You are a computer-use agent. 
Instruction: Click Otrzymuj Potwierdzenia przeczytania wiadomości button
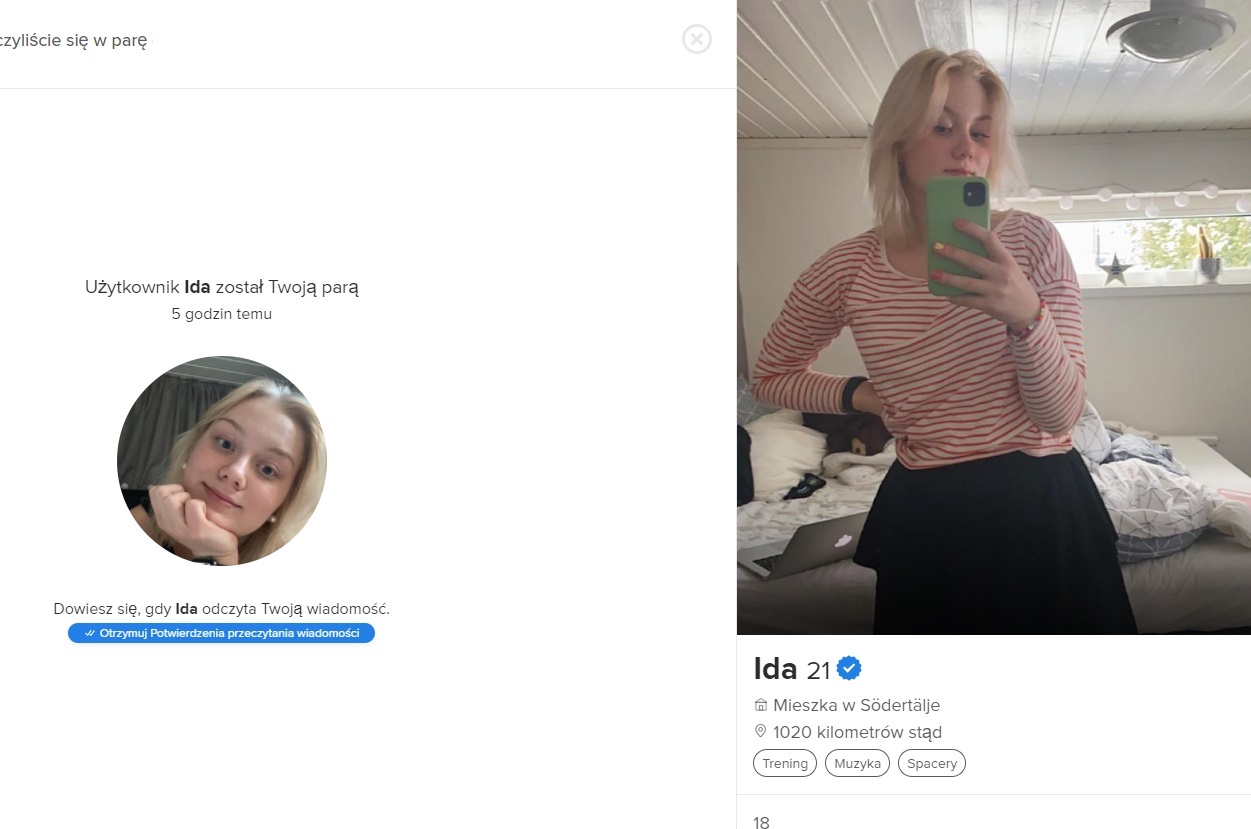[221, 633]
